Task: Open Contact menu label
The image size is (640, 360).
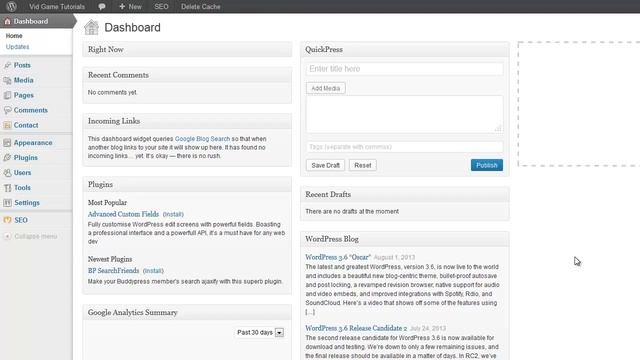Action: pyautogui.click(x=26, y=125)
